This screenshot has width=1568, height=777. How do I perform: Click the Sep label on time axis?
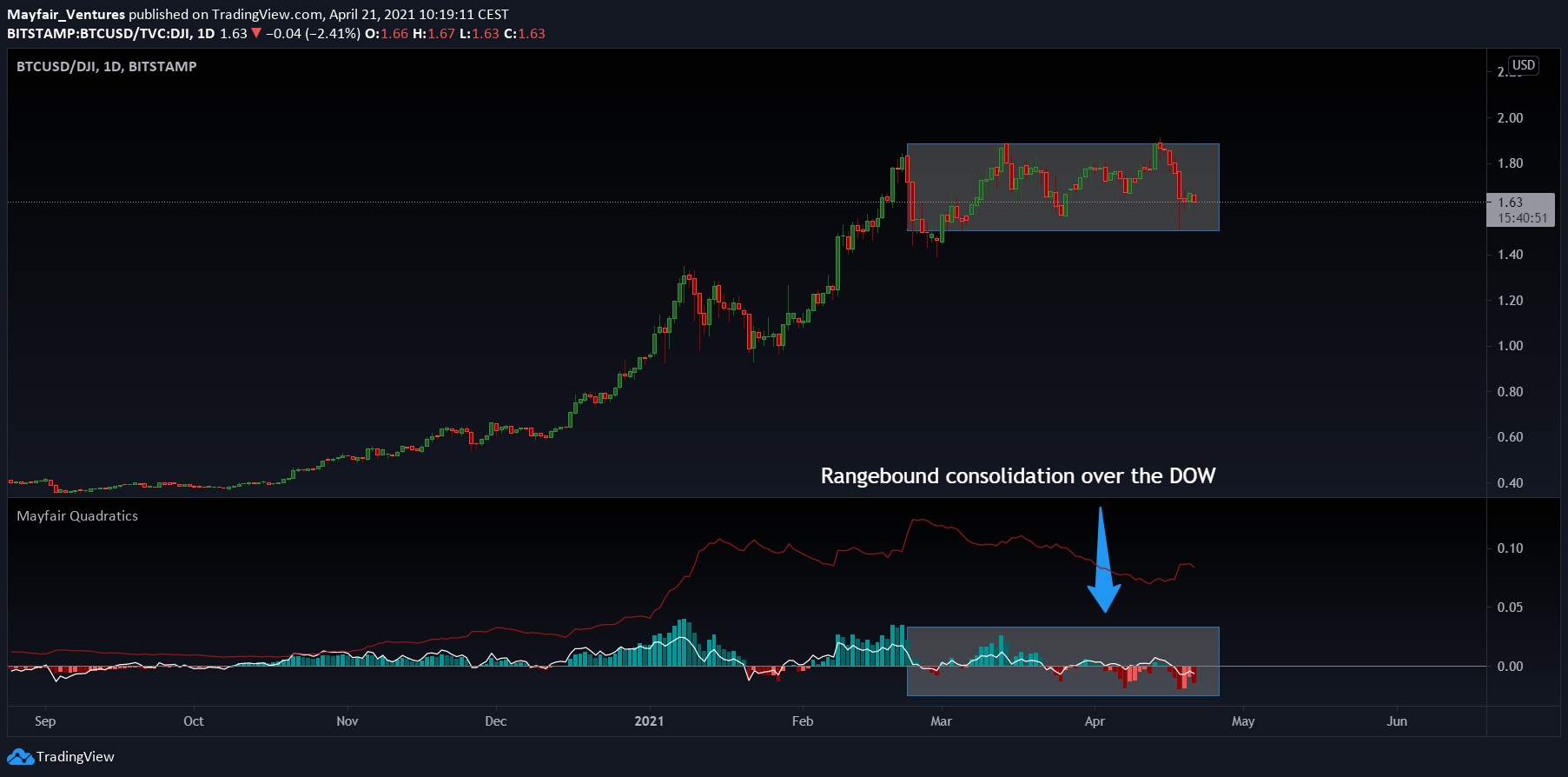pyautogui.click(x=45, y=721)
